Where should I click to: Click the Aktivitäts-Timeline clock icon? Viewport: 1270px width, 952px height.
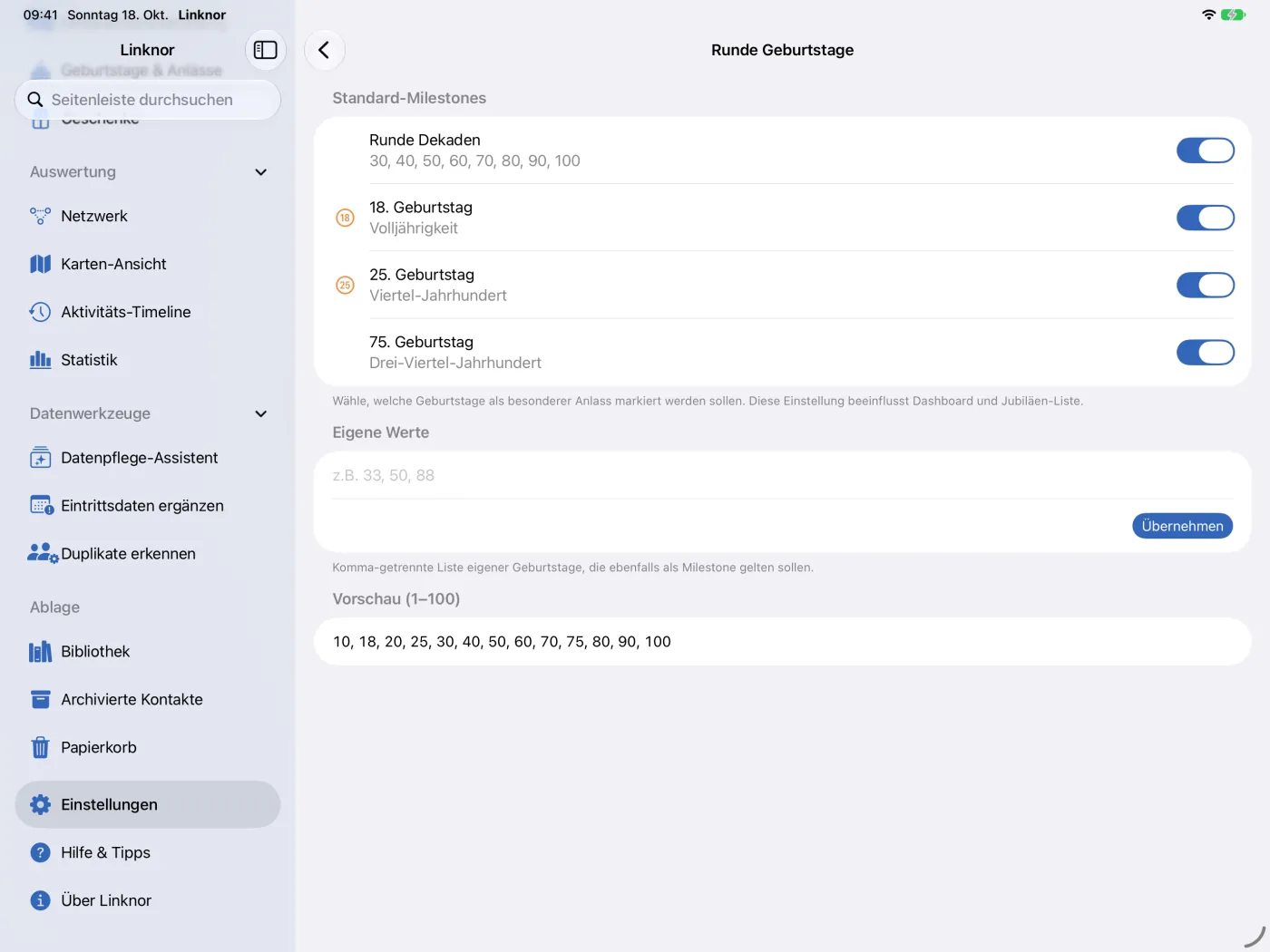tap(40, 312)
